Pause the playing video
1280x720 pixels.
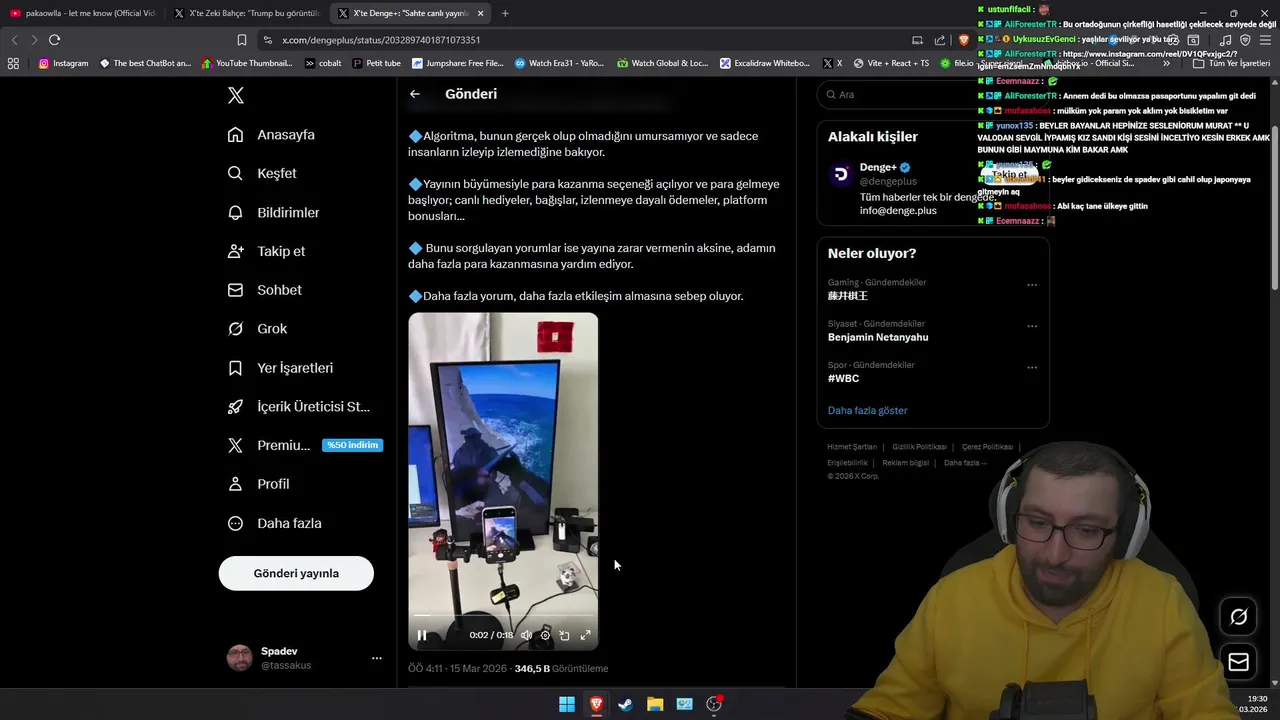point(422,635)
